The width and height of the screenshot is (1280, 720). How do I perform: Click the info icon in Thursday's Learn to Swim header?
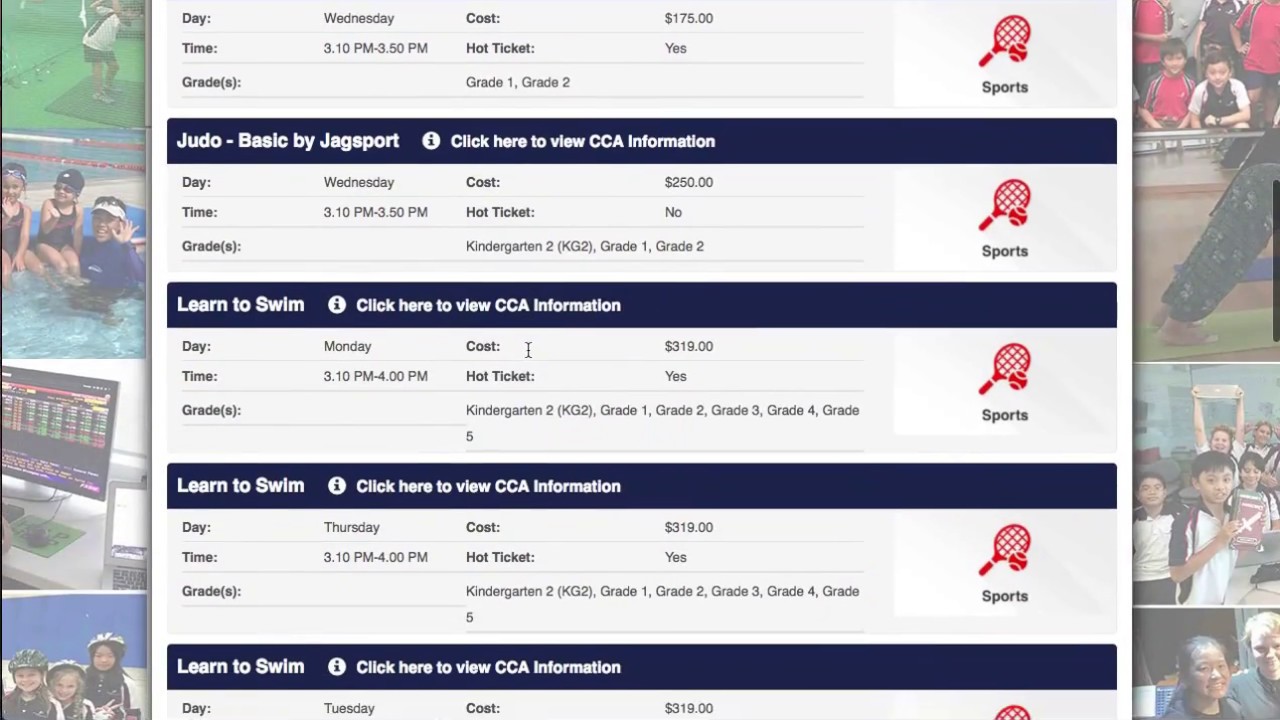click(337, 486)
